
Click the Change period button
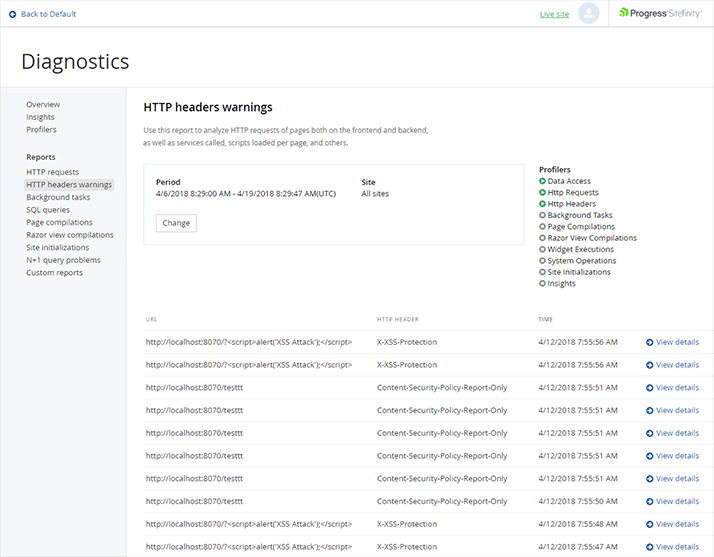coord(176,223)
